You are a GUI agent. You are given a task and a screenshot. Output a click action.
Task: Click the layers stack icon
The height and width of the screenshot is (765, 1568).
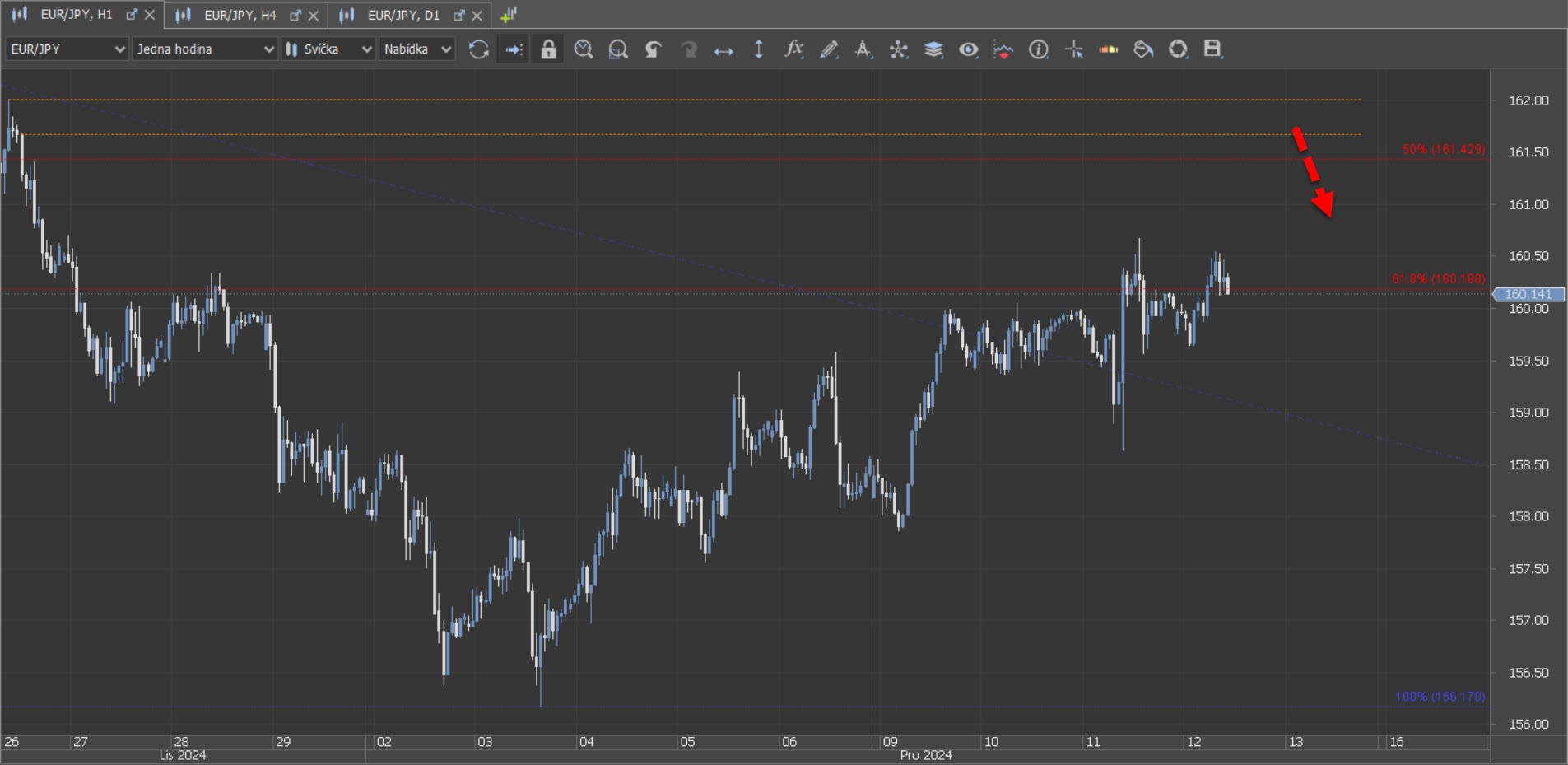tap(933, 49)
